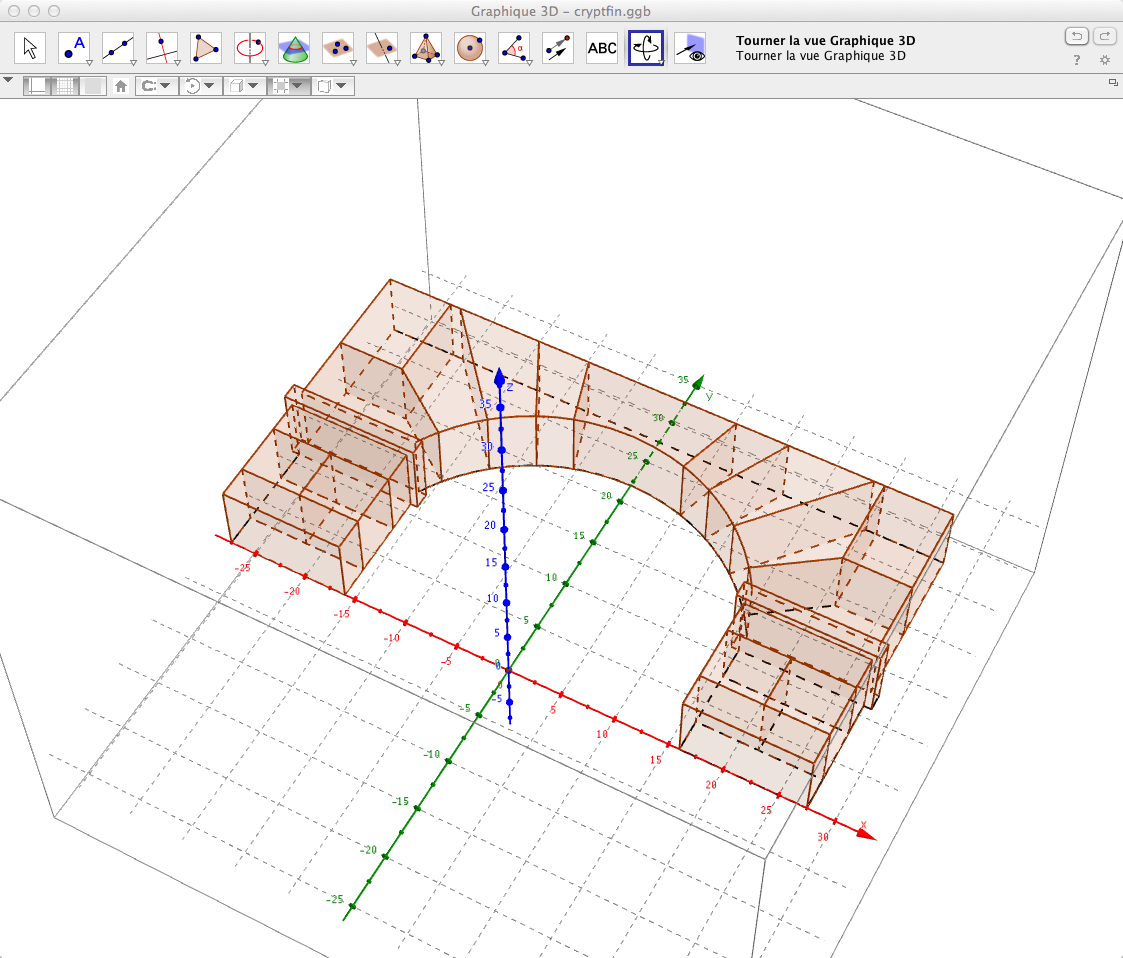Image resolution: width=1123 pixels, height=958 pixels.
Task: Open preferences with the gear icon
Action: [x=1105, y=60]
